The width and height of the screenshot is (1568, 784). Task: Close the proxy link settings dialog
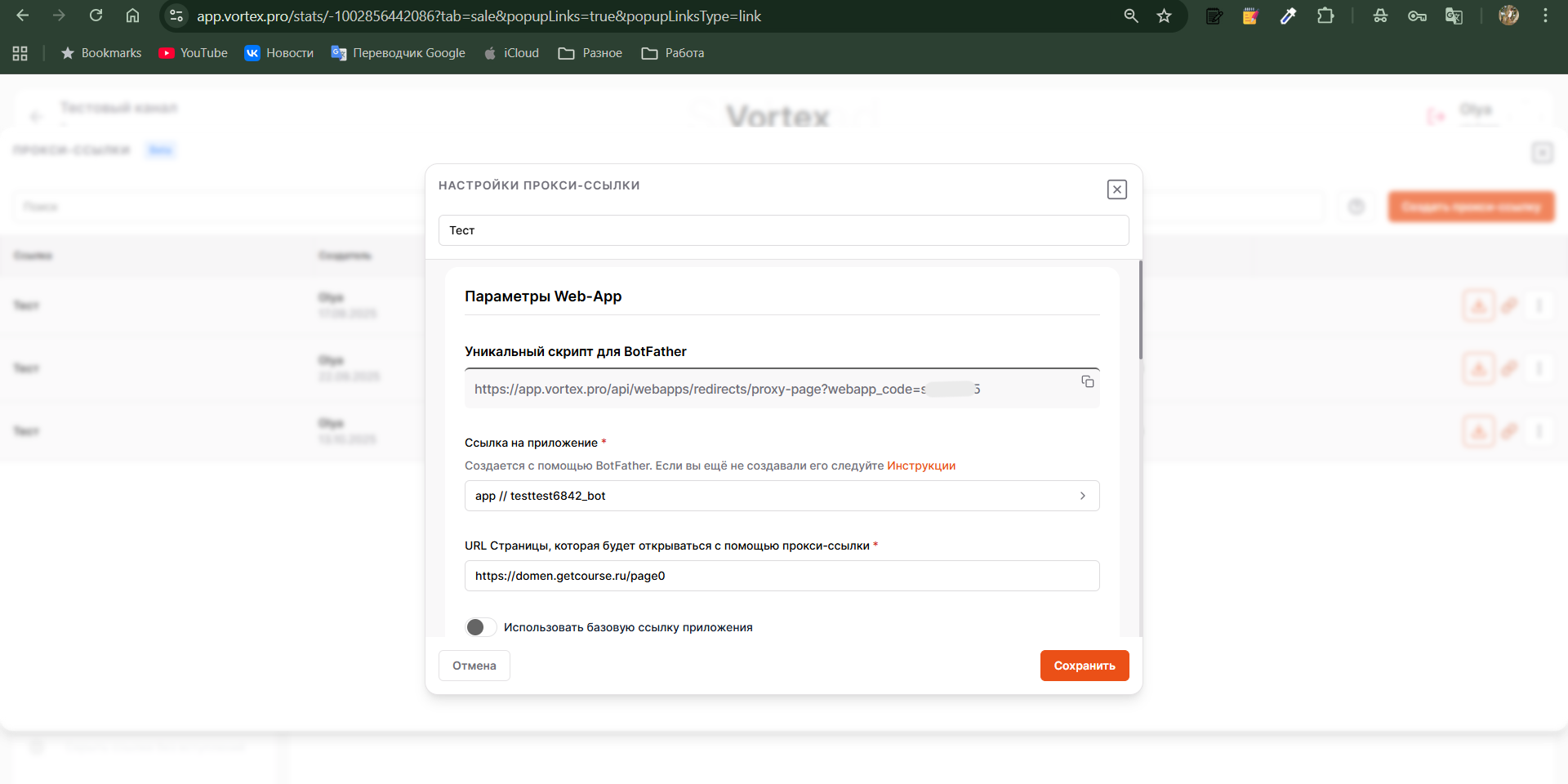[x=1116, y=189]
